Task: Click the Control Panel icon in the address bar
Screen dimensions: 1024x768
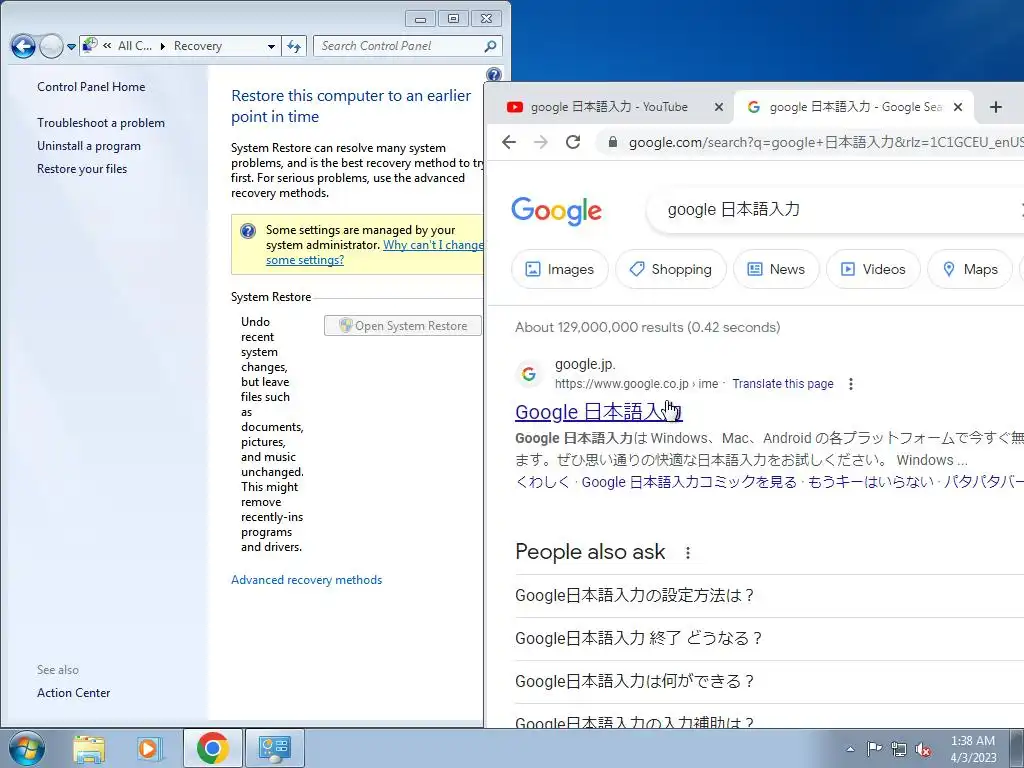Action: tap(90, 46)
